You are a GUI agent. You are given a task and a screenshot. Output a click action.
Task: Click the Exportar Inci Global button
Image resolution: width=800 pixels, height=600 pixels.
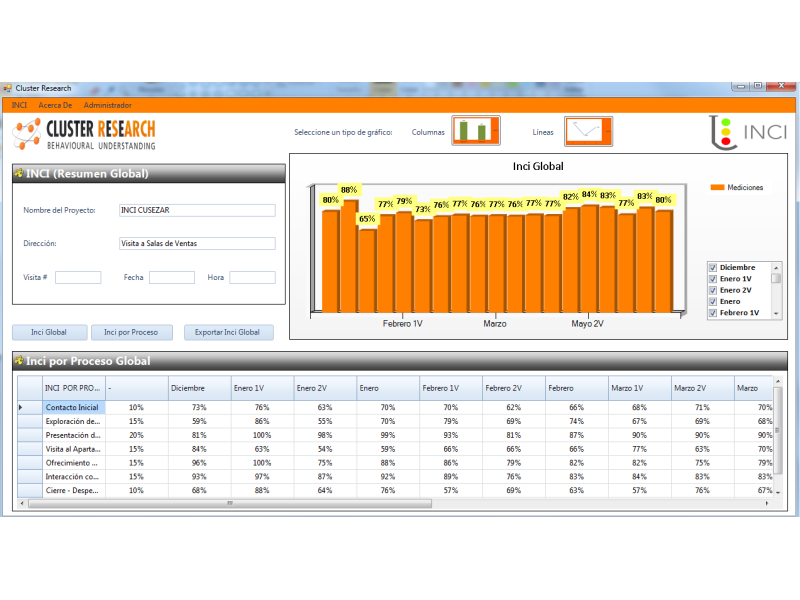[x=228, y=332]
